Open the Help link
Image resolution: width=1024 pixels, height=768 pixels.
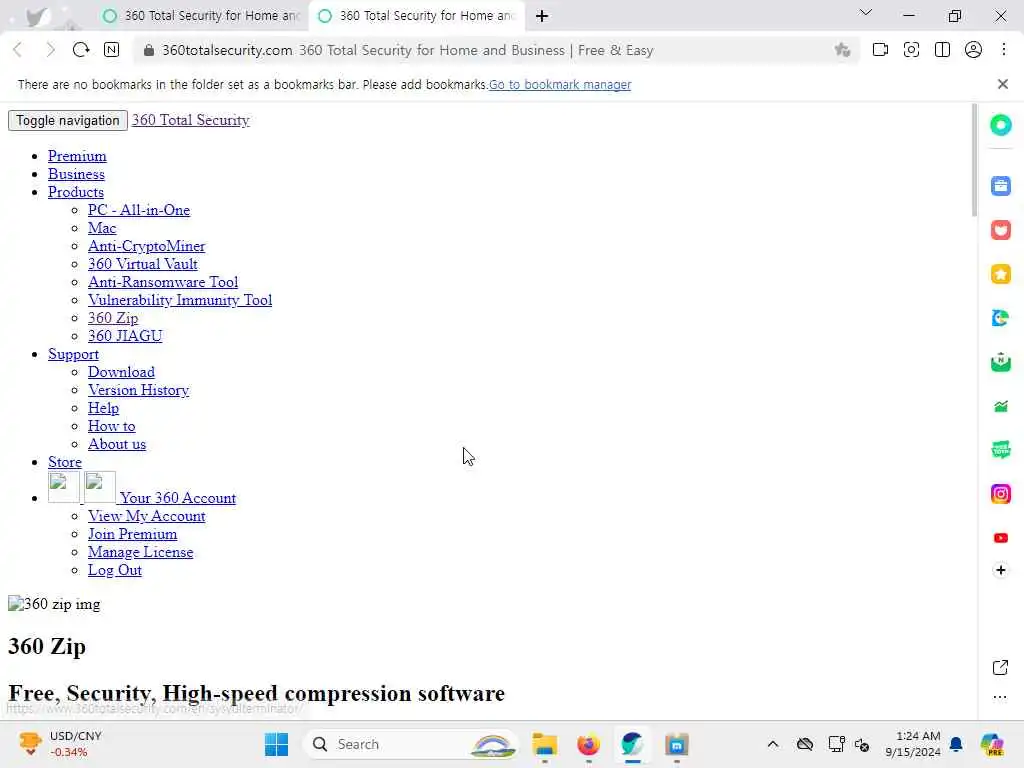(103, 408)
